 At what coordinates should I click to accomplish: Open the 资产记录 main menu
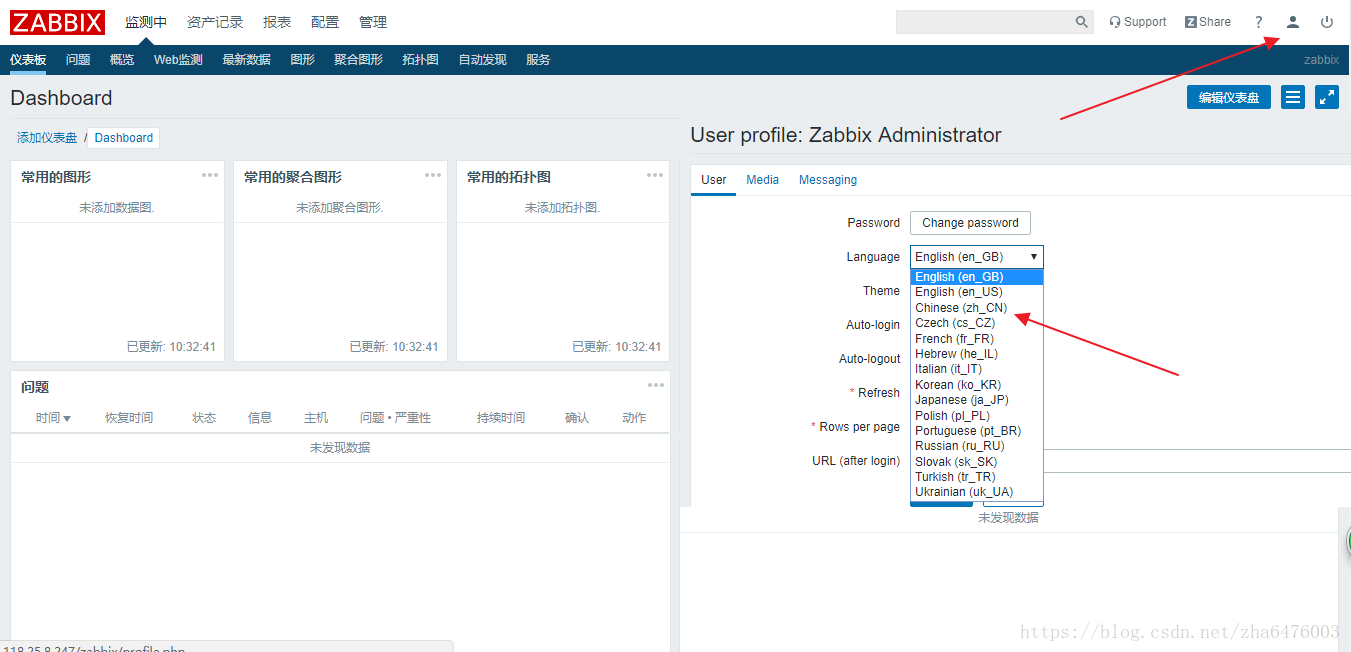(x=215, y=22)
